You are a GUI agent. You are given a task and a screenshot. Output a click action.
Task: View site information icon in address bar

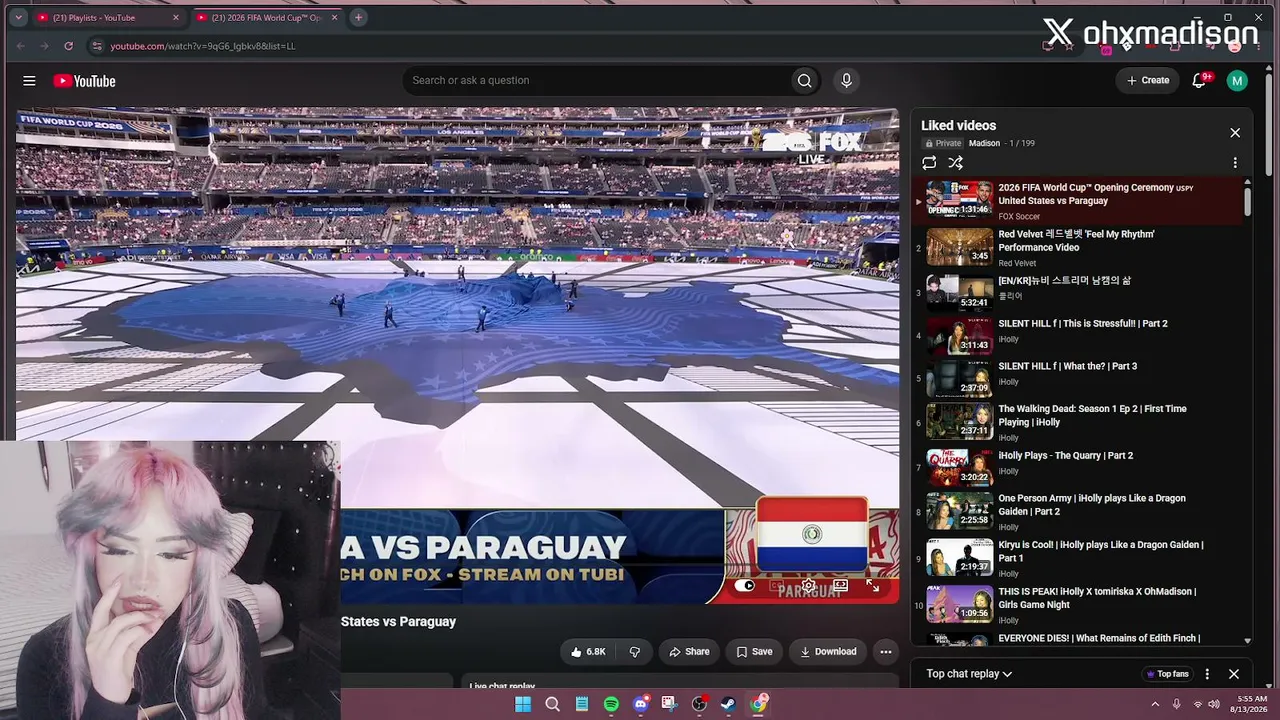(x=96, y=46)
